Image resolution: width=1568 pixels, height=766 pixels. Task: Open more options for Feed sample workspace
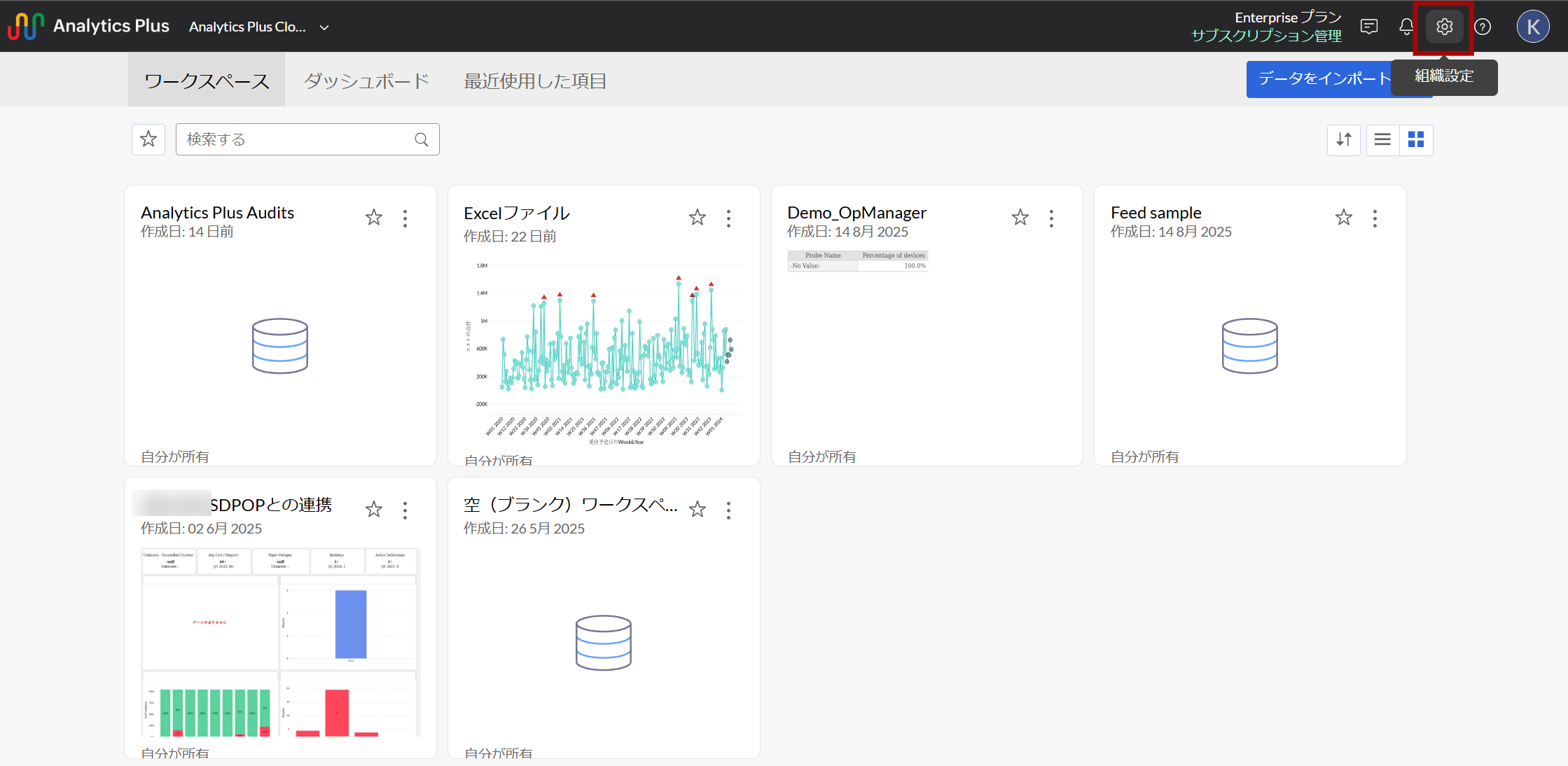pos(1375,218)
